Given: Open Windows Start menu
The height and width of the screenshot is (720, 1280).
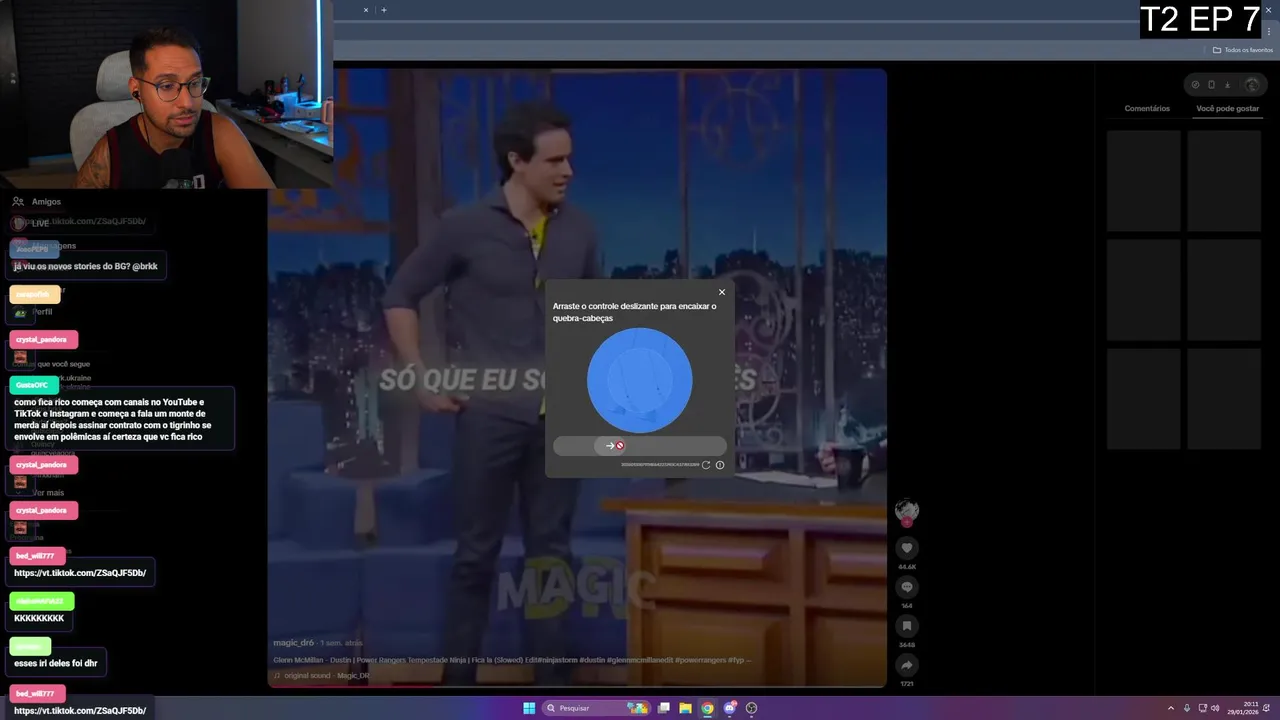Looking at the screenshot, I should [529, 708].
